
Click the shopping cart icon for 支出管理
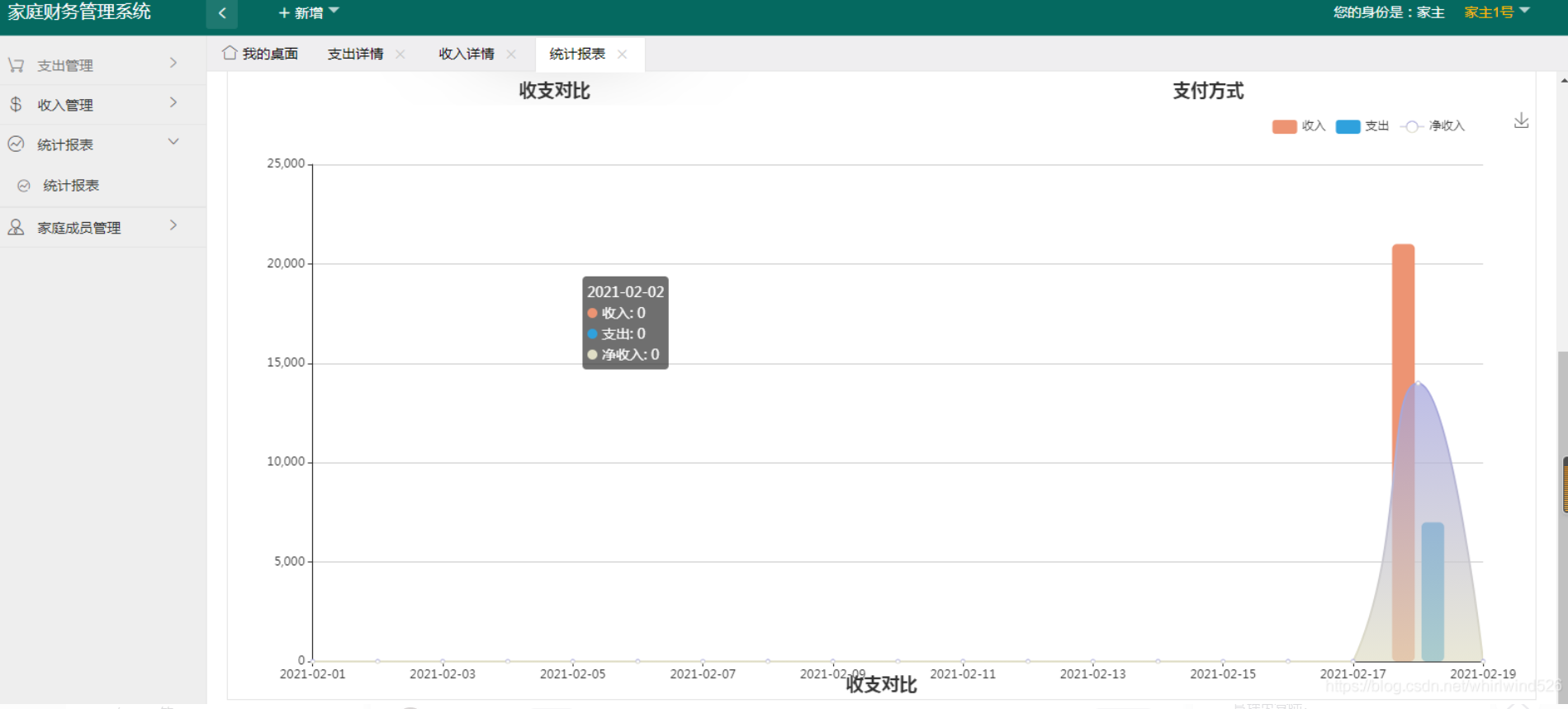point(16,65)
